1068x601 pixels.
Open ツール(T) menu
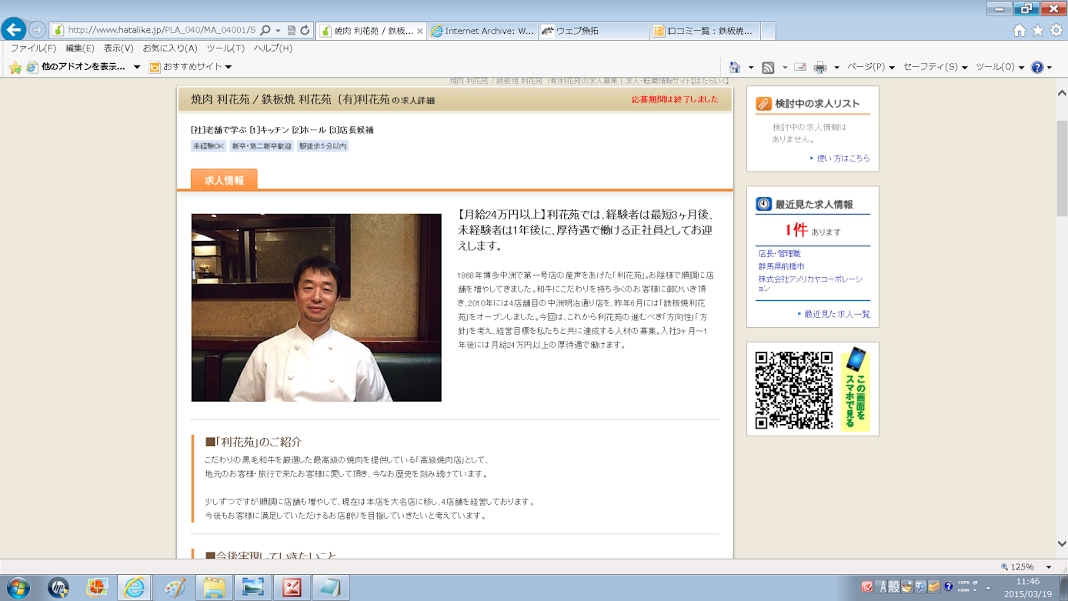[x=225, y=48]
